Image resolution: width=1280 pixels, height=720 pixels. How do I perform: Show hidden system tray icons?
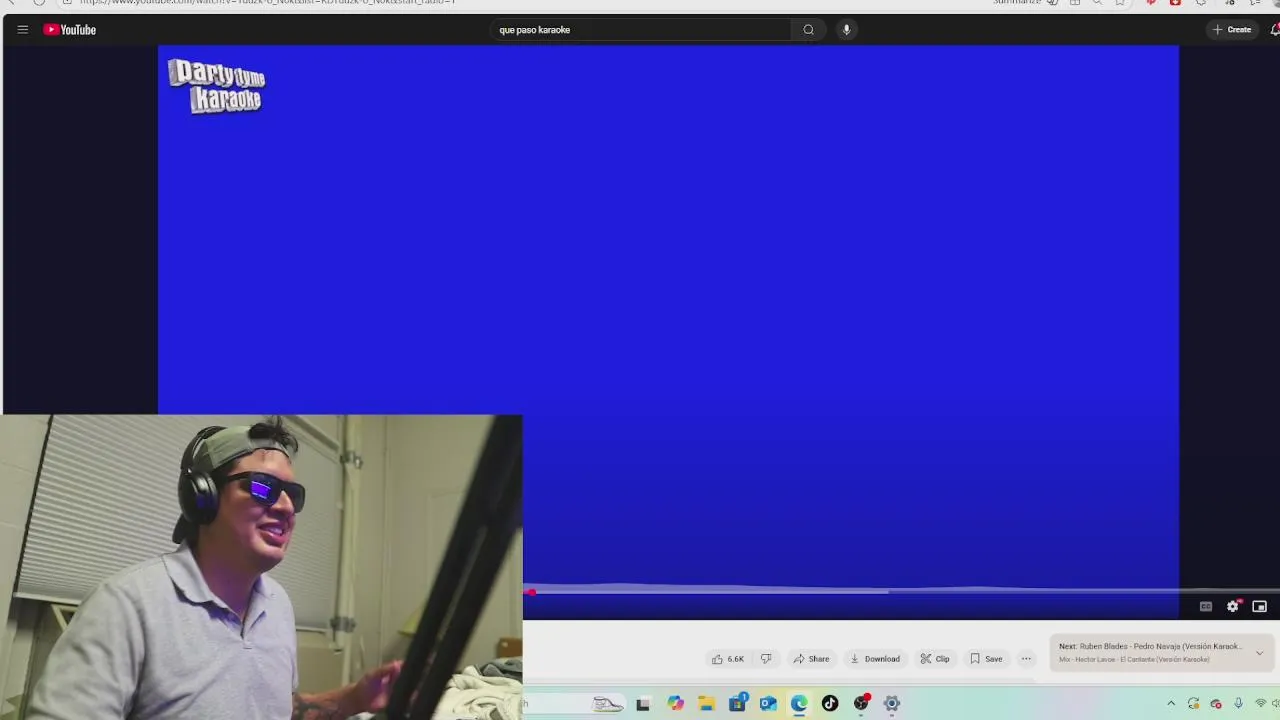[1171, 704]
